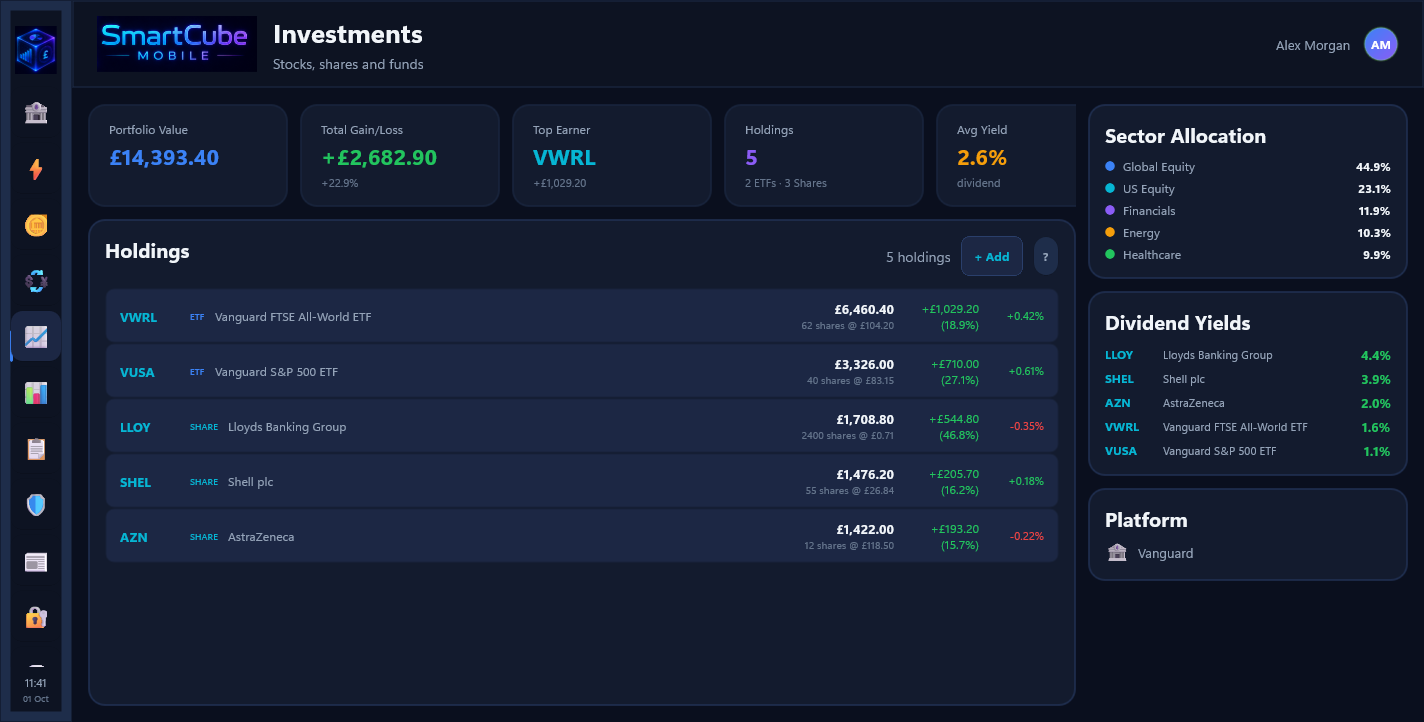Click Vanguard FTSE All-World ETF name in Holdings
Viewport: 1424px width, 722px height.
293,317
